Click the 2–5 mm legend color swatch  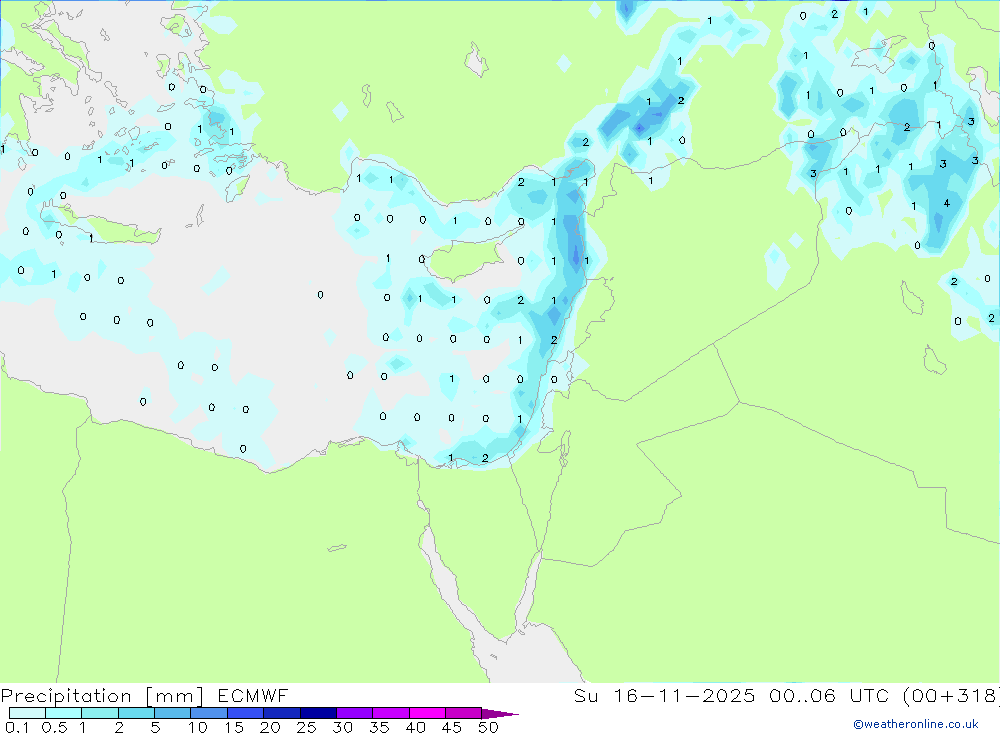coord(136,713)
